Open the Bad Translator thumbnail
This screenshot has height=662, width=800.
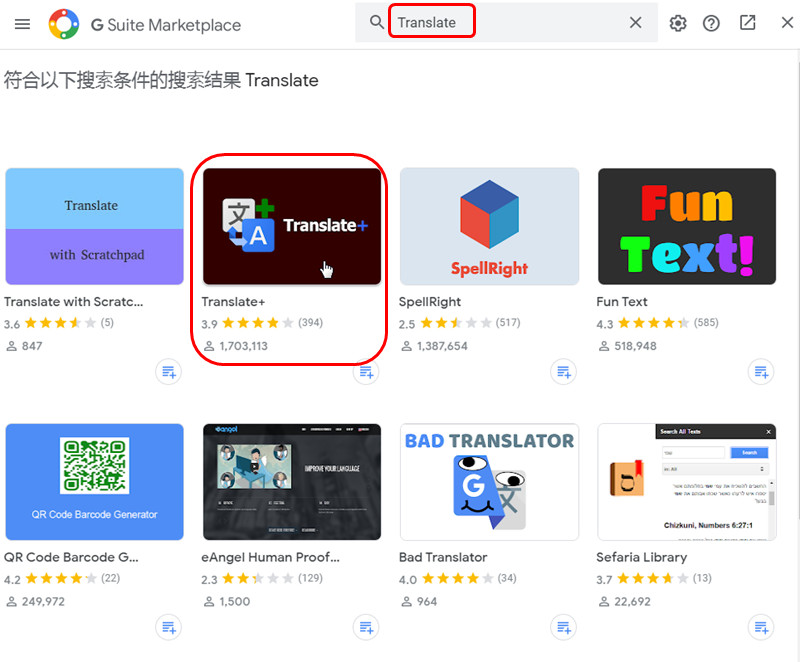[489, 482]
